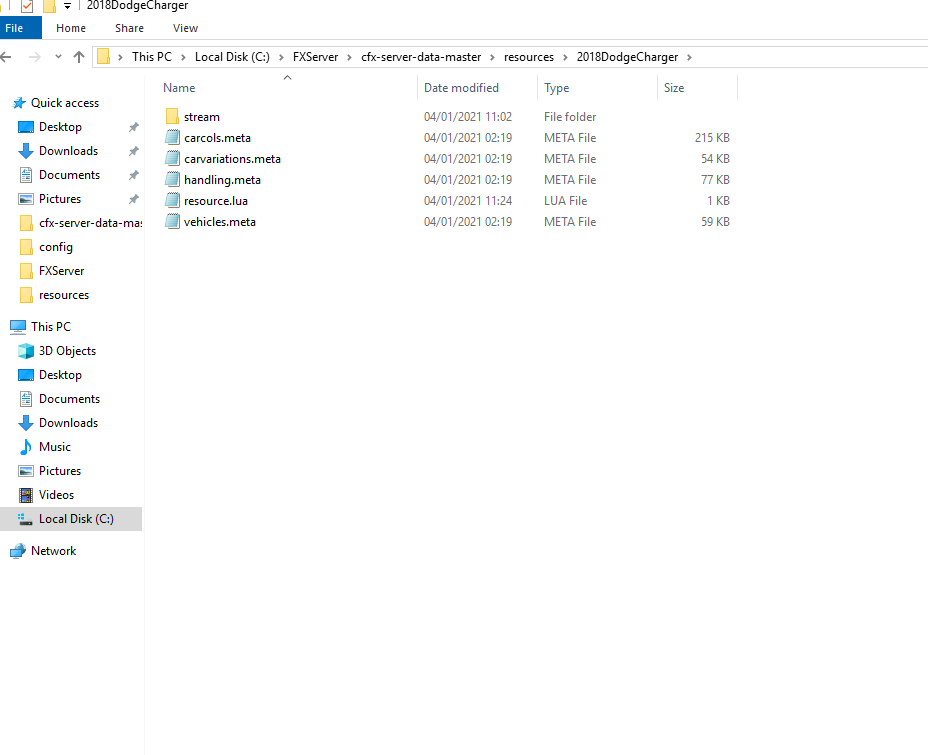Click the pin icon next to Quick access Pictures

point(134,199)
